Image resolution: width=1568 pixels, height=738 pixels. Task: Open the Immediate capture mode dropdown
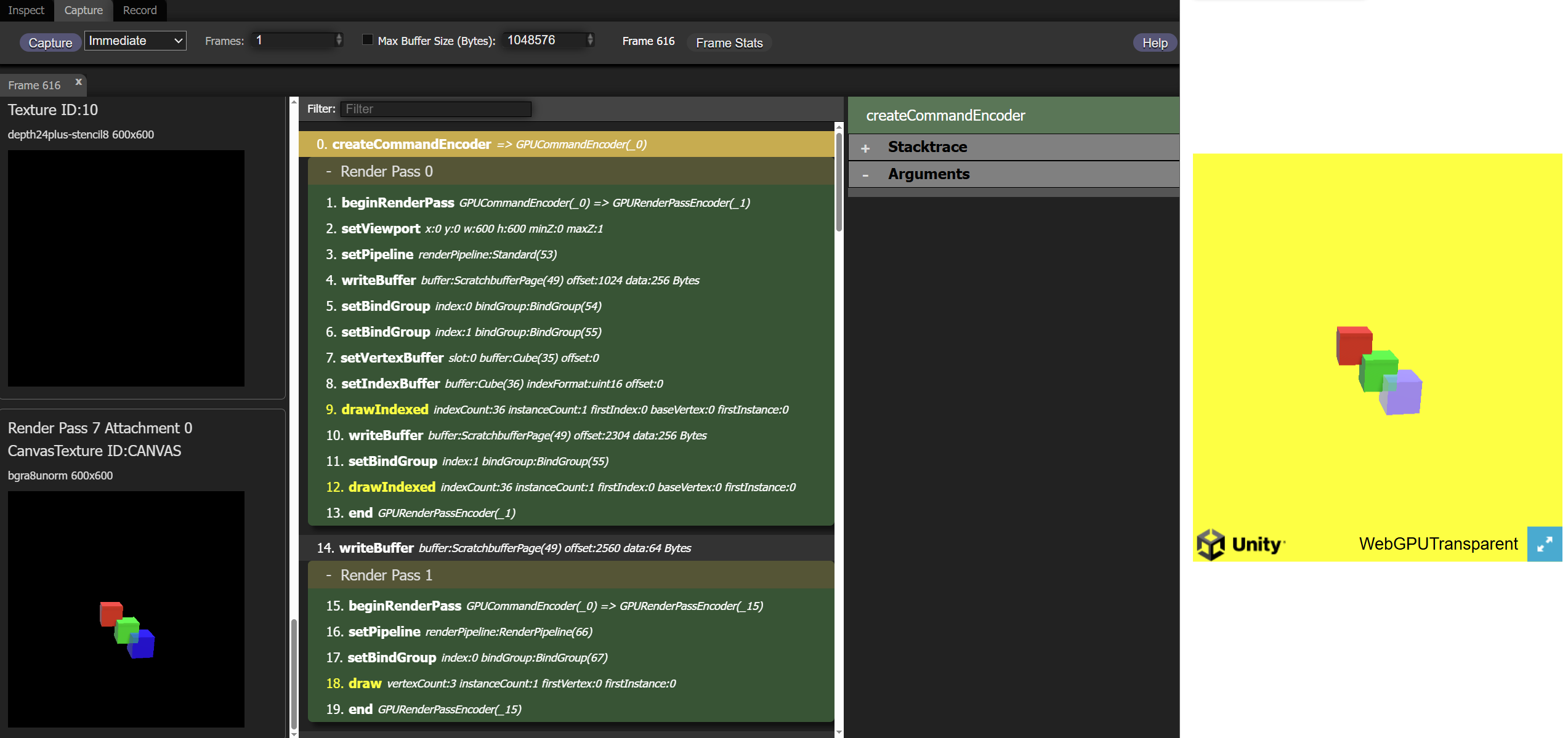click(x=135, y=41)
